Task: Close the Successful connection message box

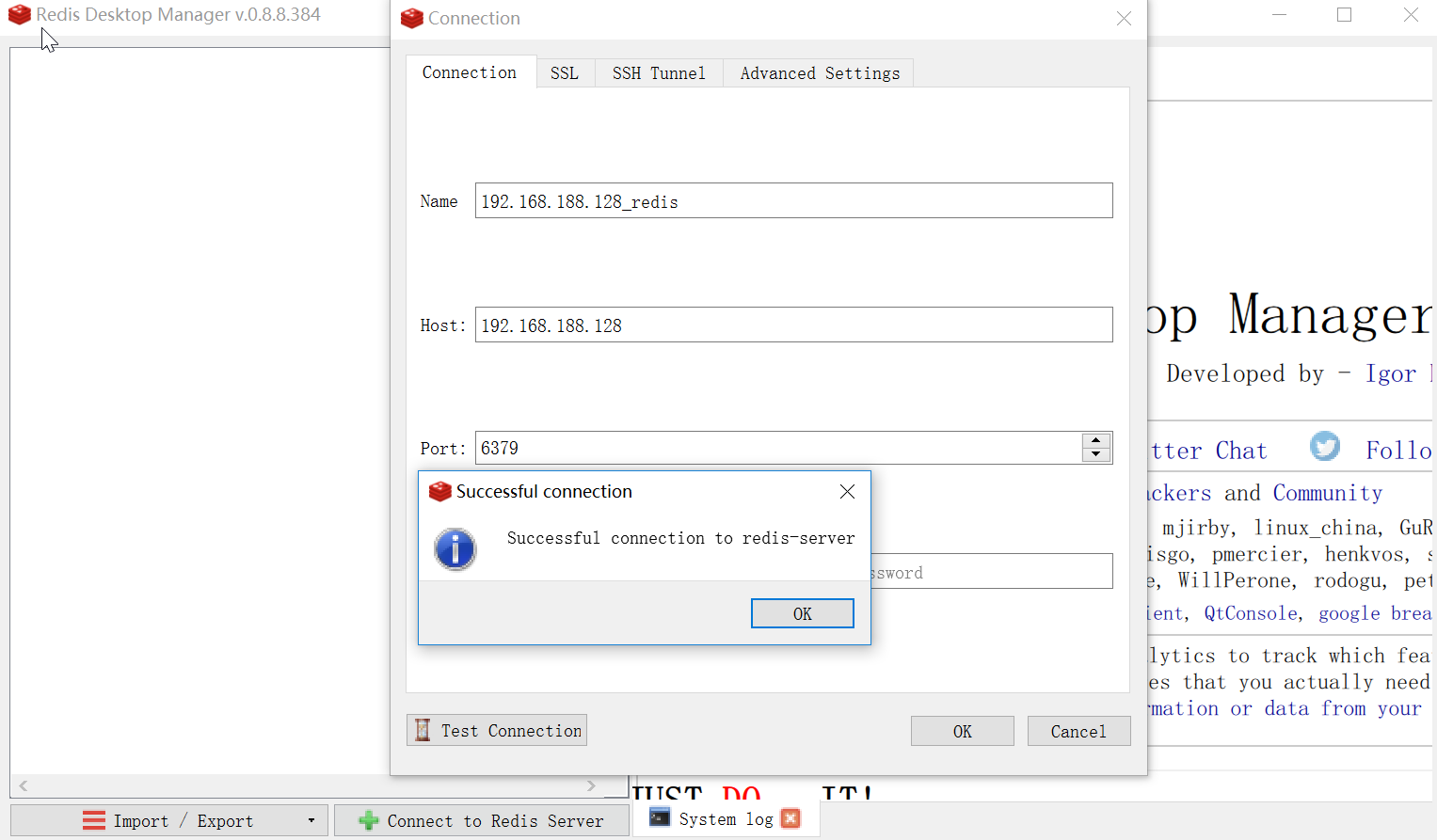Action: [x=847, y=491]
